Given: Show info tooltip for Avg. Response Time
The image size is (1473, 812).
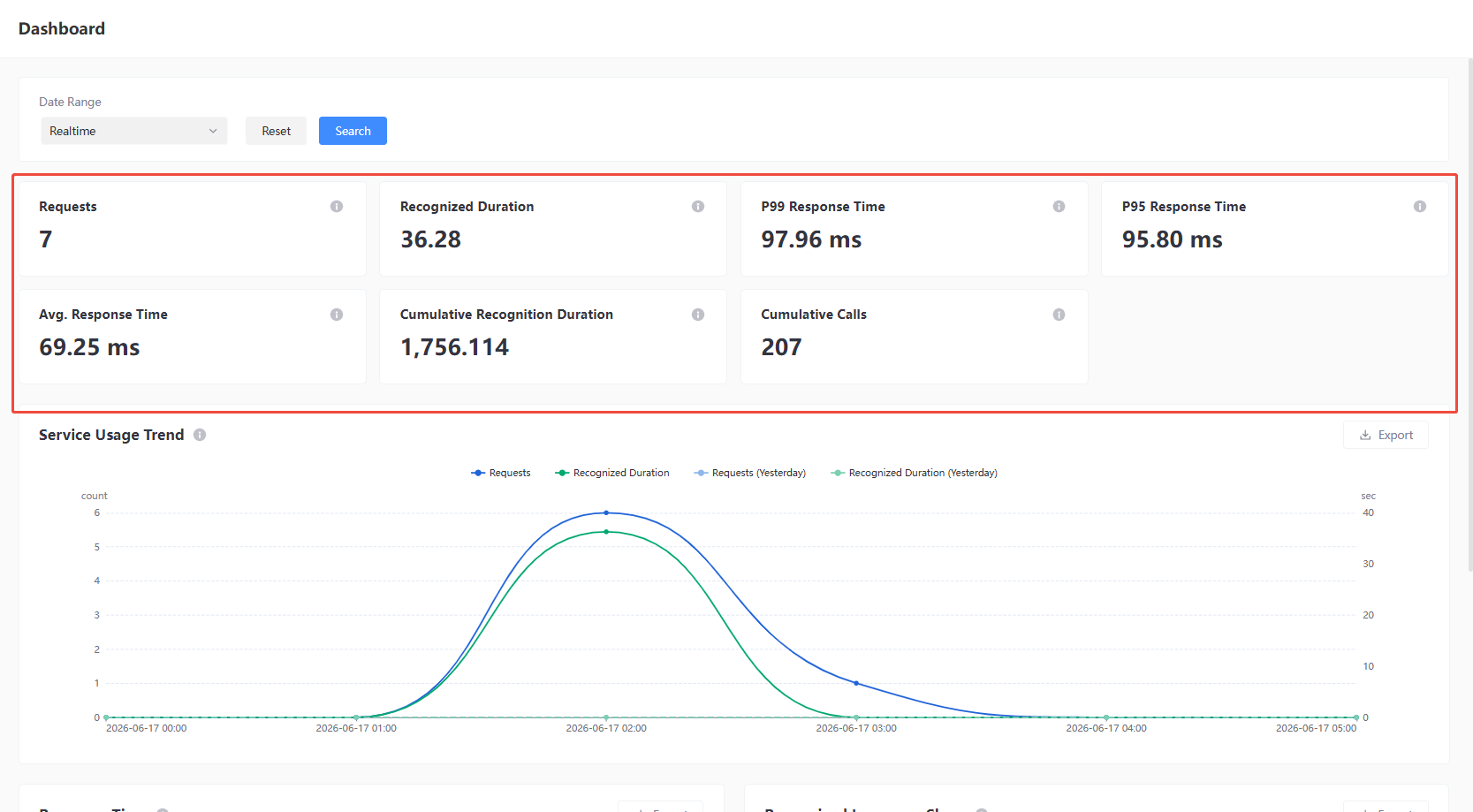Looking at the screenshot, I should (x=337, y=315).
